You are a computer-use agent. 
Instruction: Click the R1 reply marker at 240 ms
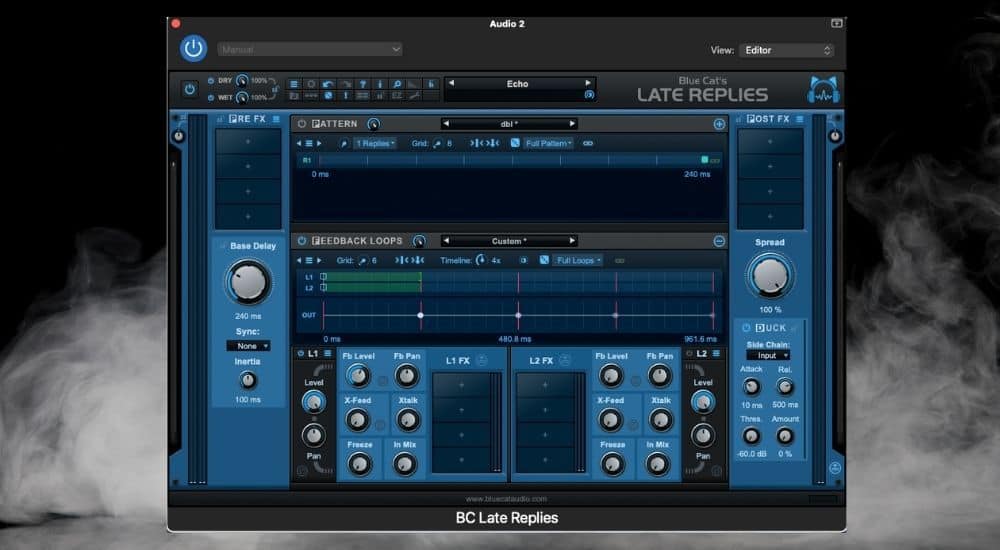[x=705, y=160]
